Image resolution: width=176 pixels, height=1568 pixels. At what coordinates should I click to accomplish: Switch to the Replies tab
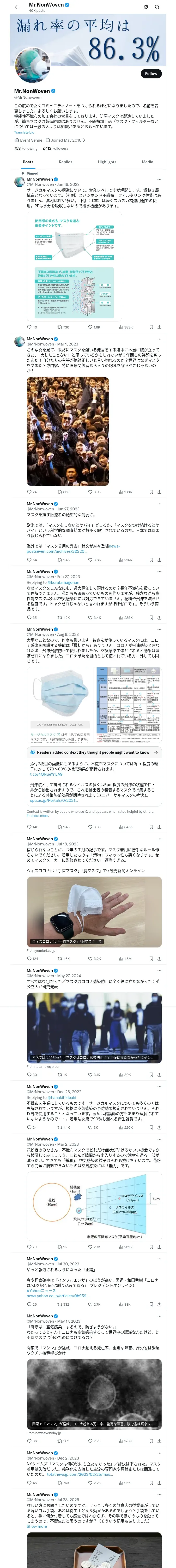(65, 162)
